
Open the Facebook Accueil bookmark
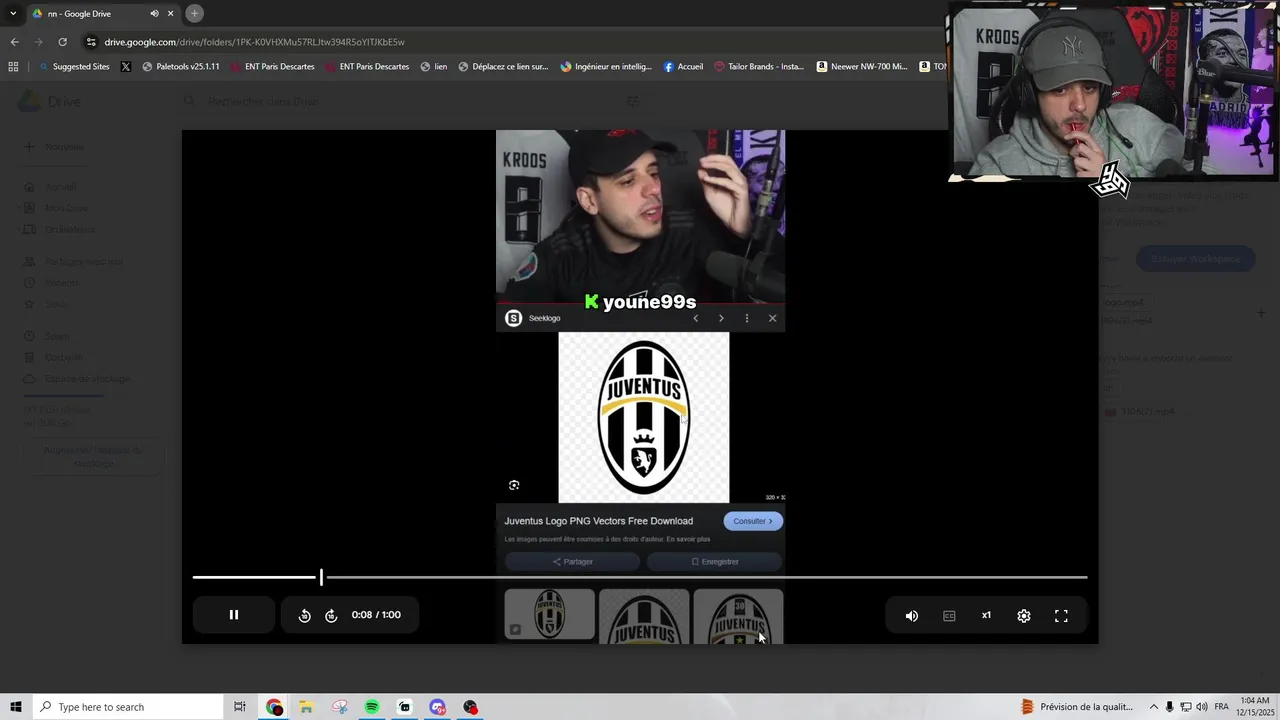684,67
